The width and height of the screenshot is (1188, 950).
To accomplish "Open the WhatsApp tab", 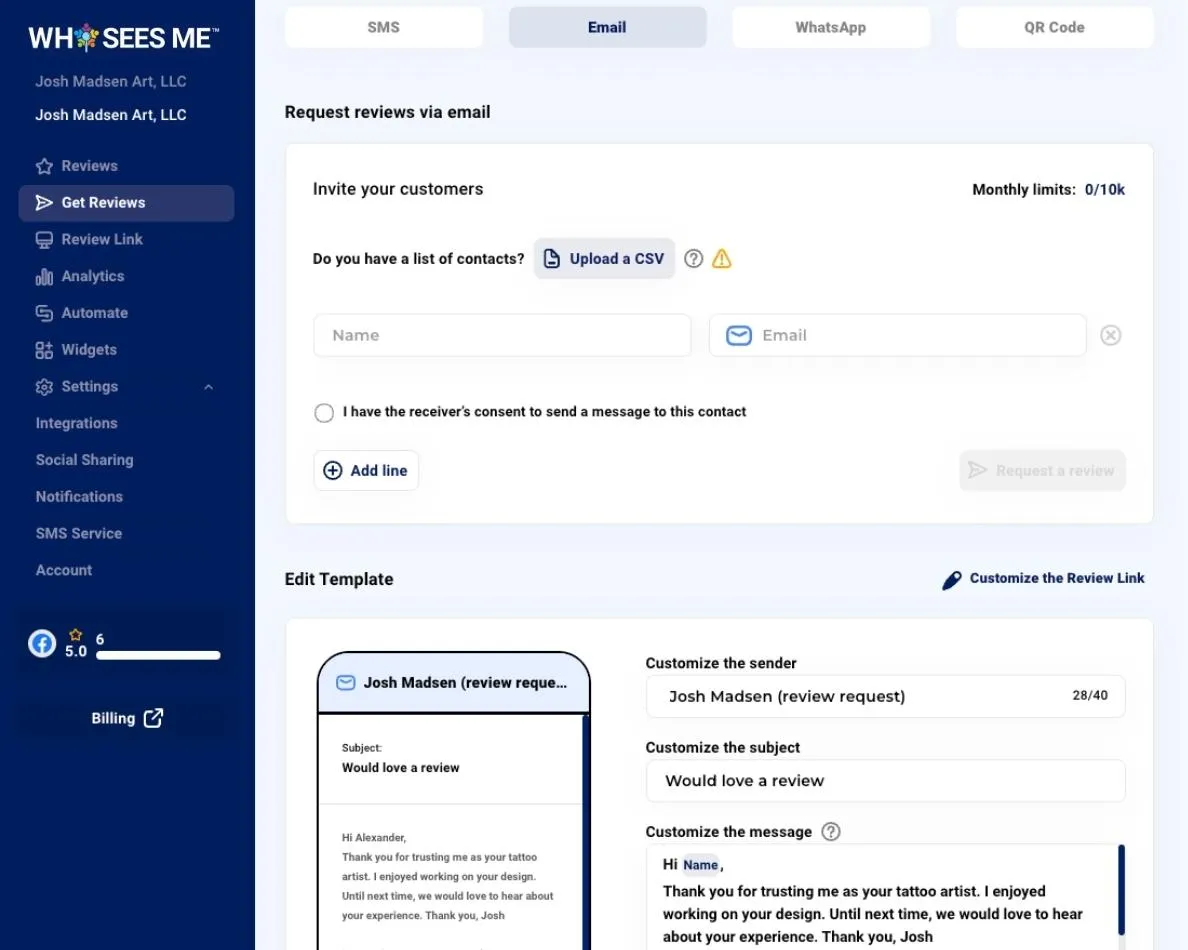I will pos(830,27).
